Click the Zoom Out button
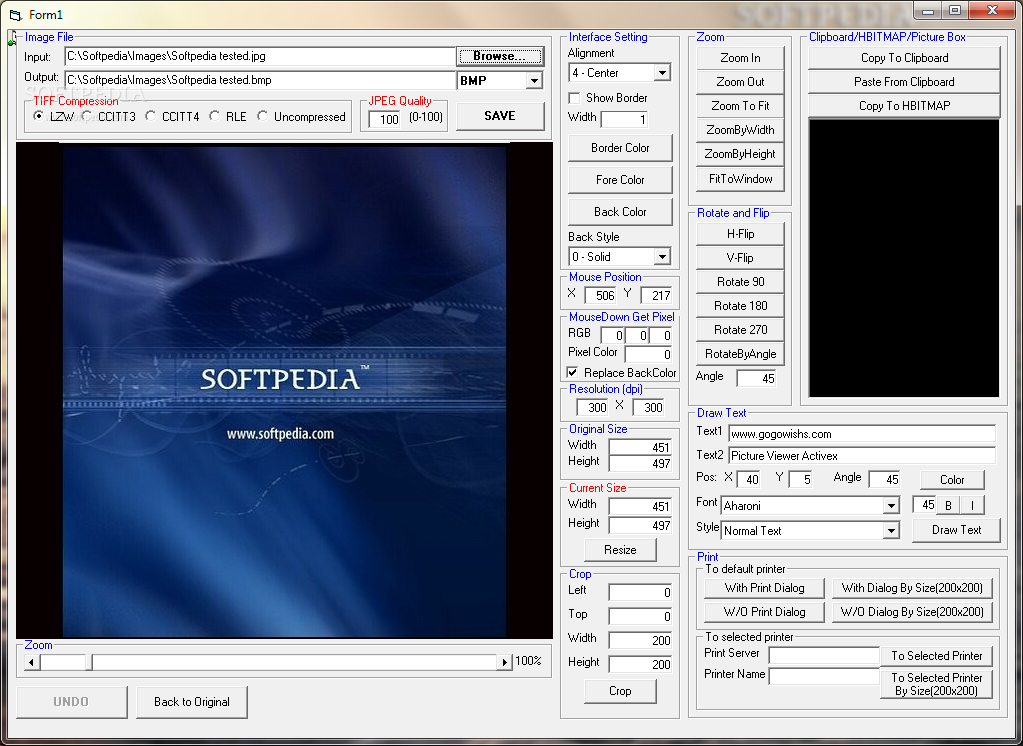This screenshot has height=746, width=1023. [x=740, y=82]
